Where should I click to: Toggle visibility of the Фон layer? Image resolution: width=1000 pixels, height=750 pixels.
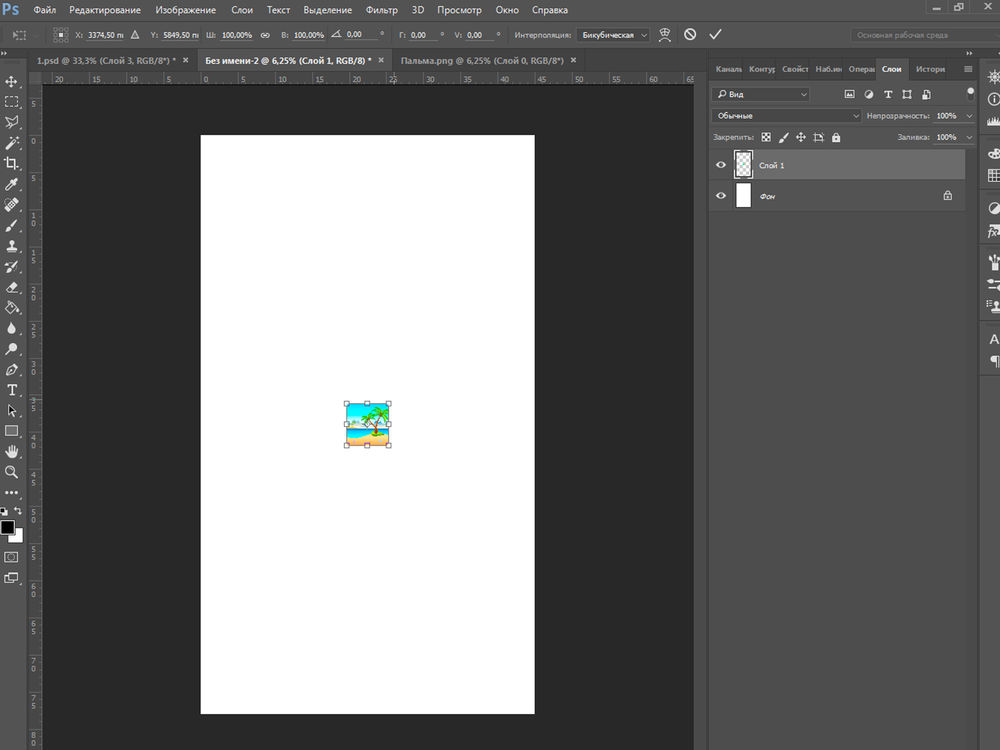click(721, 196)
